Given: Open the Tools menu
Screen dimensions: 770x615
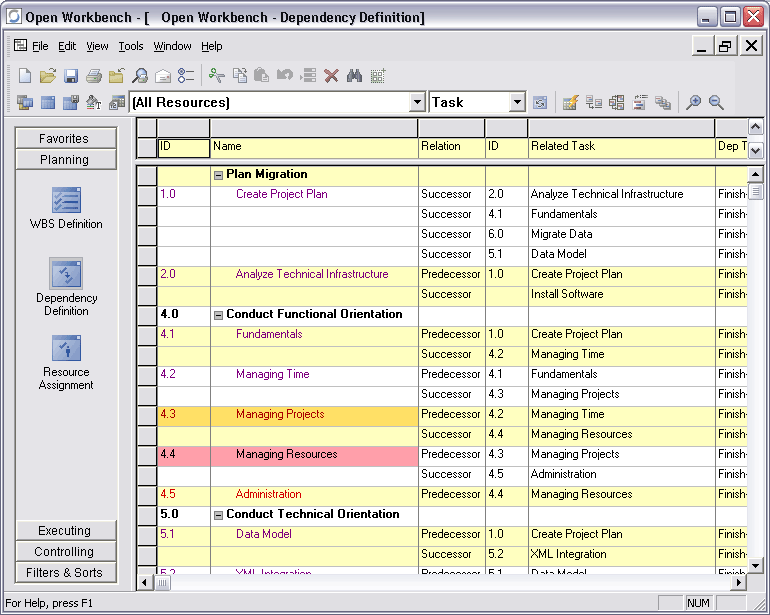Looking at the screenshot, I should [x=131, y=46].
